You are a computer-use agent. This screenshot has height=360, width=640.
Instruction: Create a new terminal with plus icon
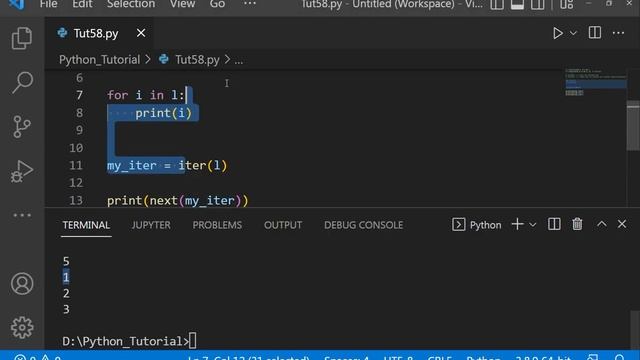(517, 224)
